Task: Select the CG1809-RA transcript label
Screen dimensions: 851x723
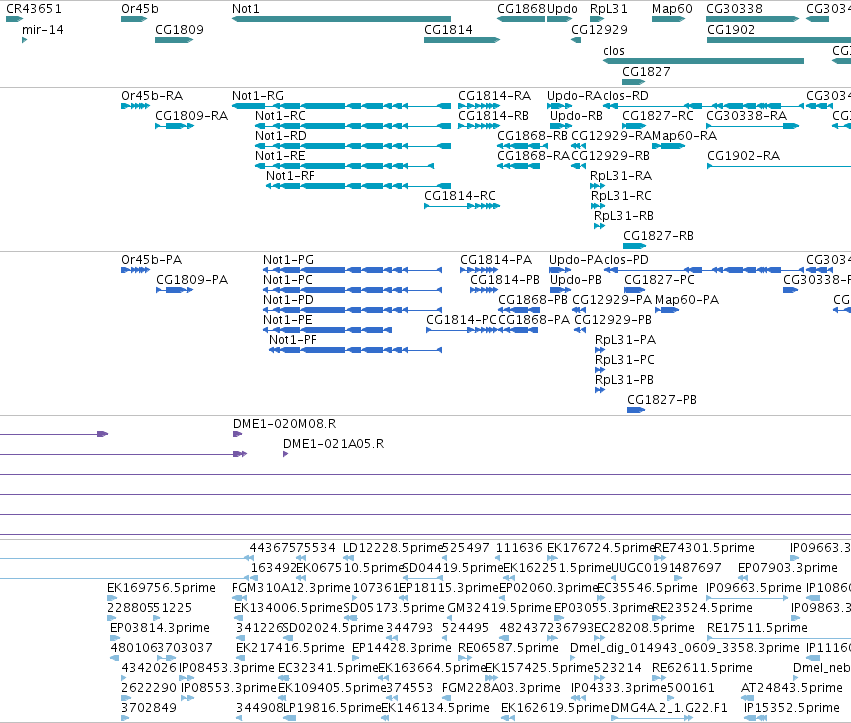Action: tap(192, 116)
